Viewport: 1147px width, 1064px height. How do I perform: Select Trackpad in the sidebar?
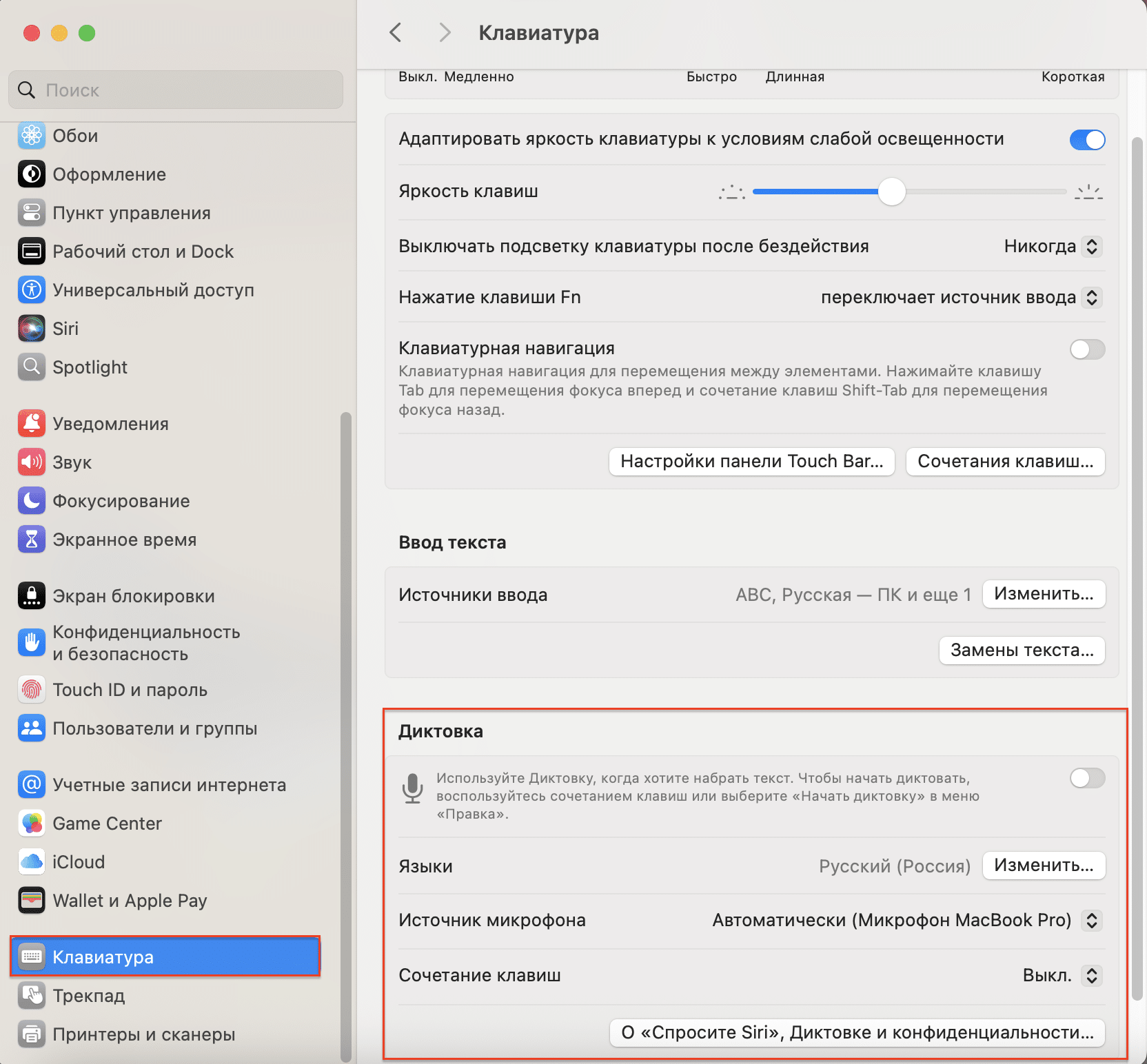coord(89,996)
